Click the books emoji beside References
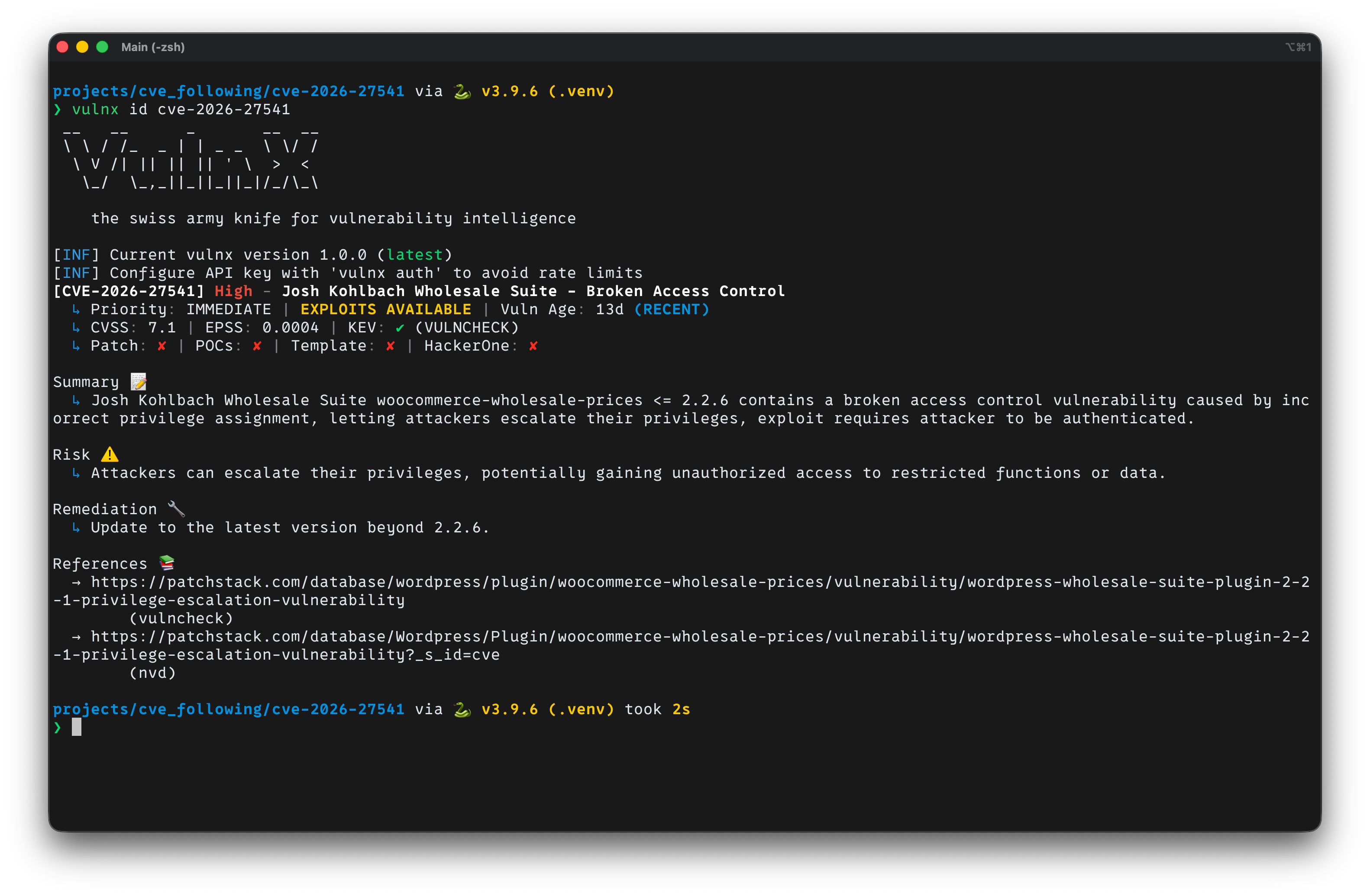The height and width of the screenshot is (896, 1370). [x=166, y=563]
